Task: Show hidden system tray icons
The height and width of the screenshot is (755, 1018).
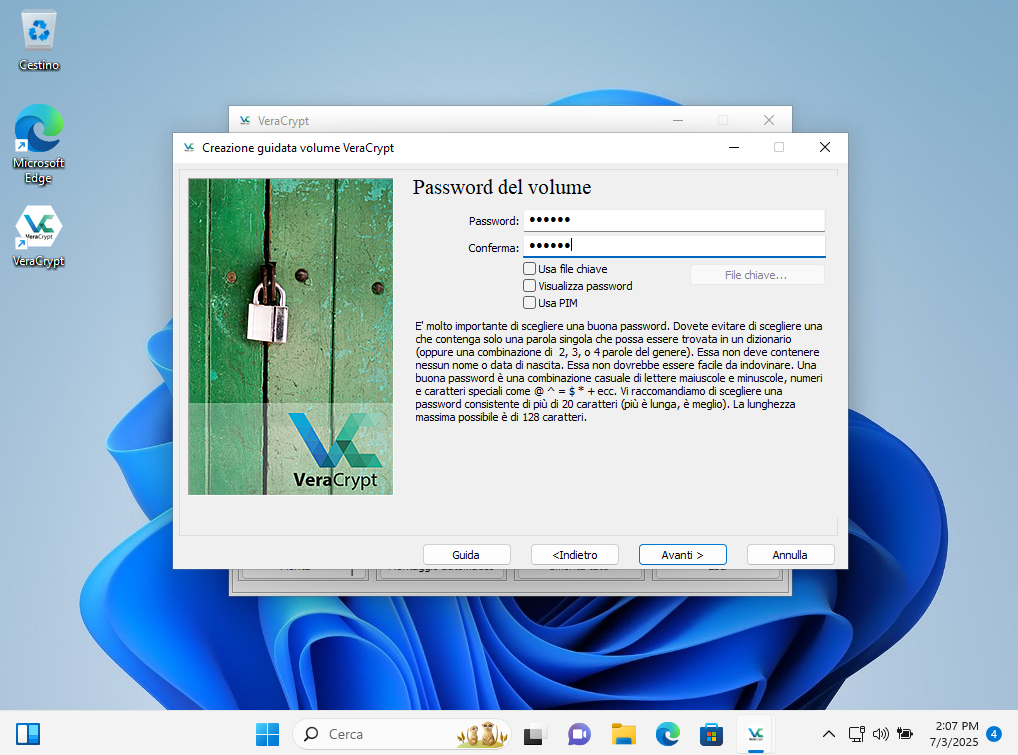Action: point(828,734)
